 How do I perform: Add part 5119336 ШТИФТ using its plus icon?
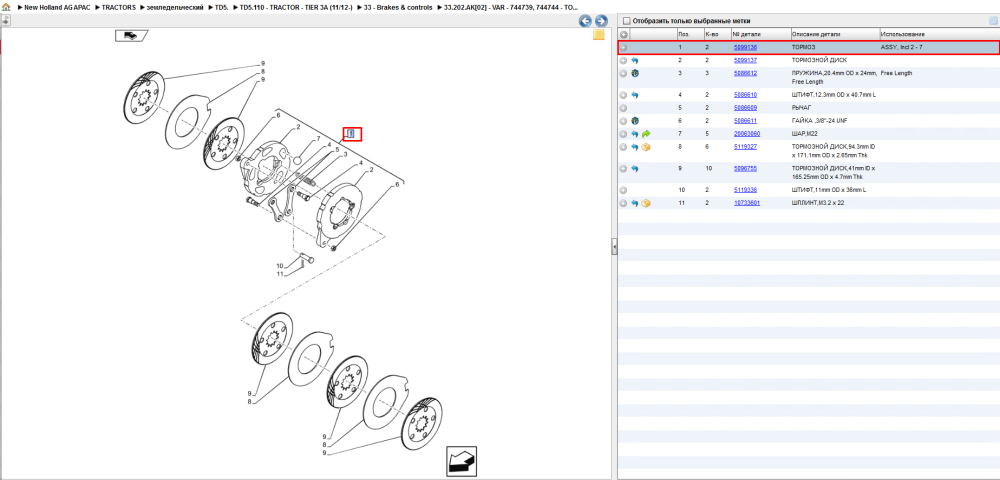(624, 190)
